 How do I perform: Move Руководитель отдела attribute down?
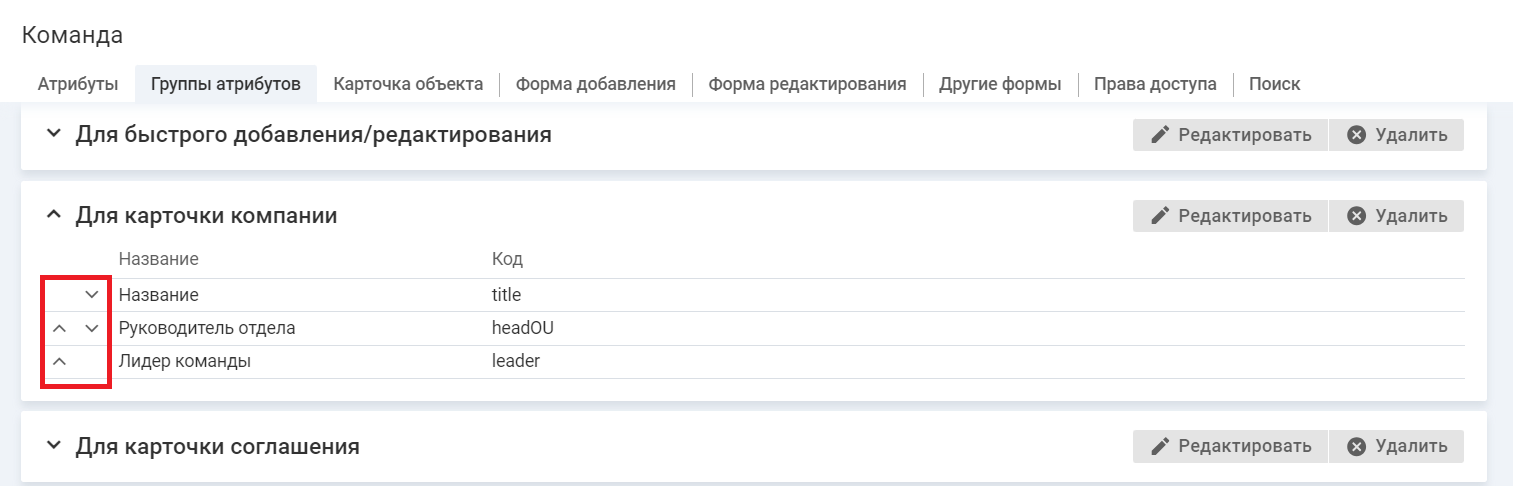[92, 328]
